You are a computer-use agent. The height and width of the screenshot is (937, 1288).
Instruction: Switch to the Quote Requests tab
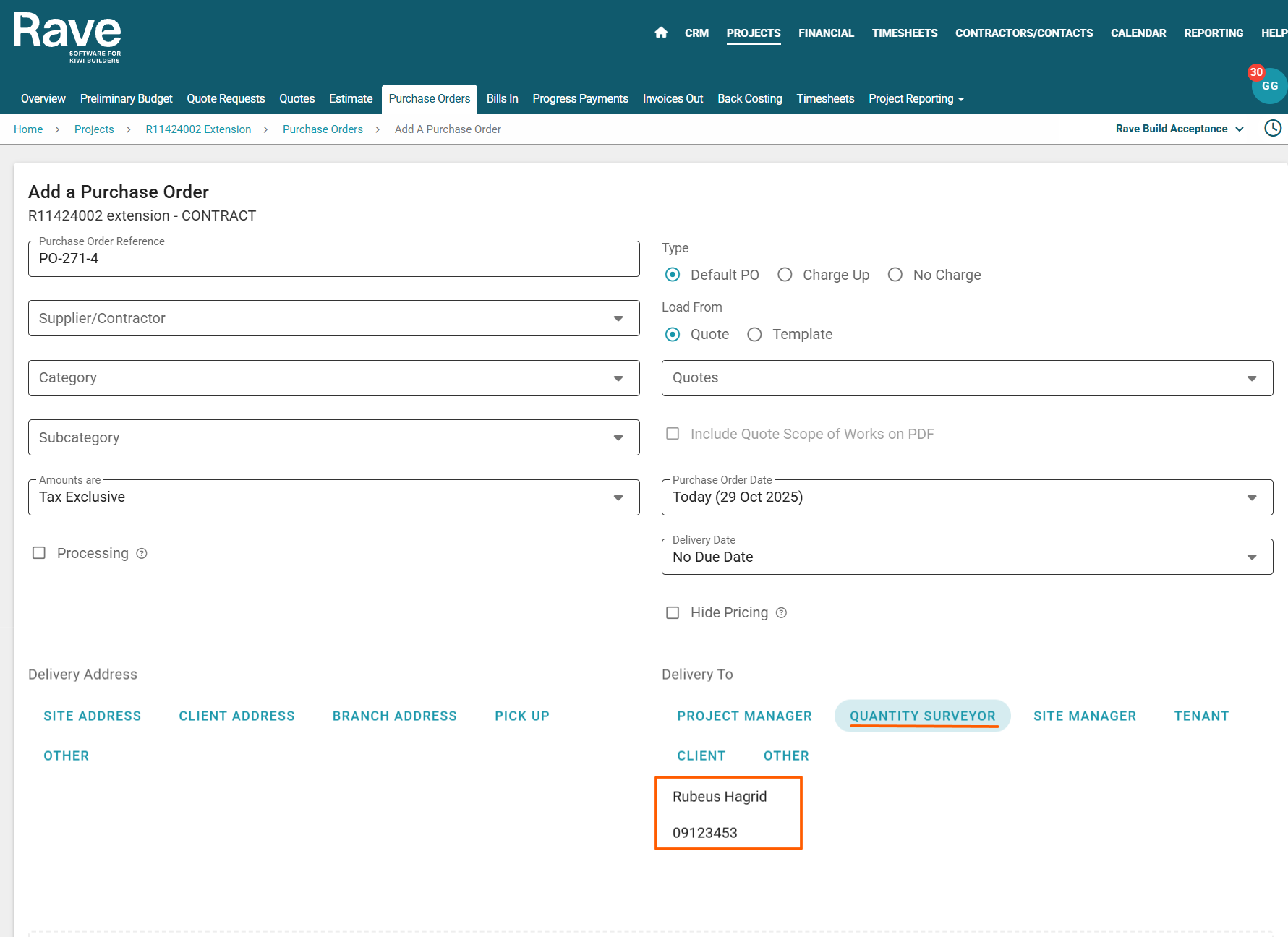click(226, 99)
